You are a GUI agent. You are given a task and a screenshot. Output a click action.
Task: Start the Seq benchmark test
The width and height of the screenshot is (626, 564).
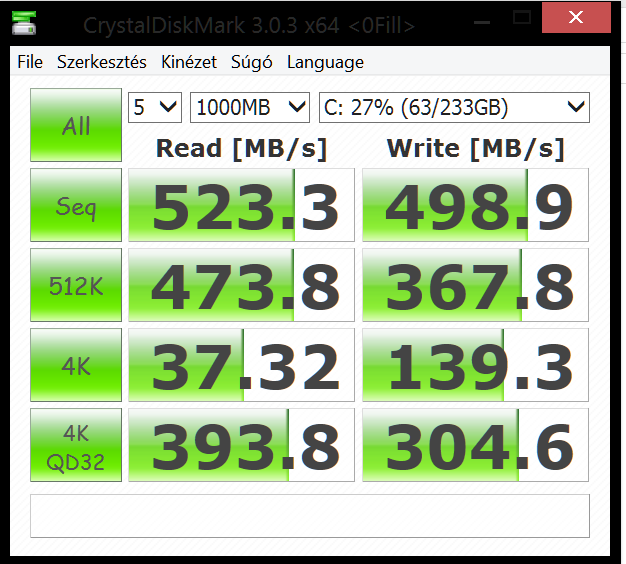76,205
